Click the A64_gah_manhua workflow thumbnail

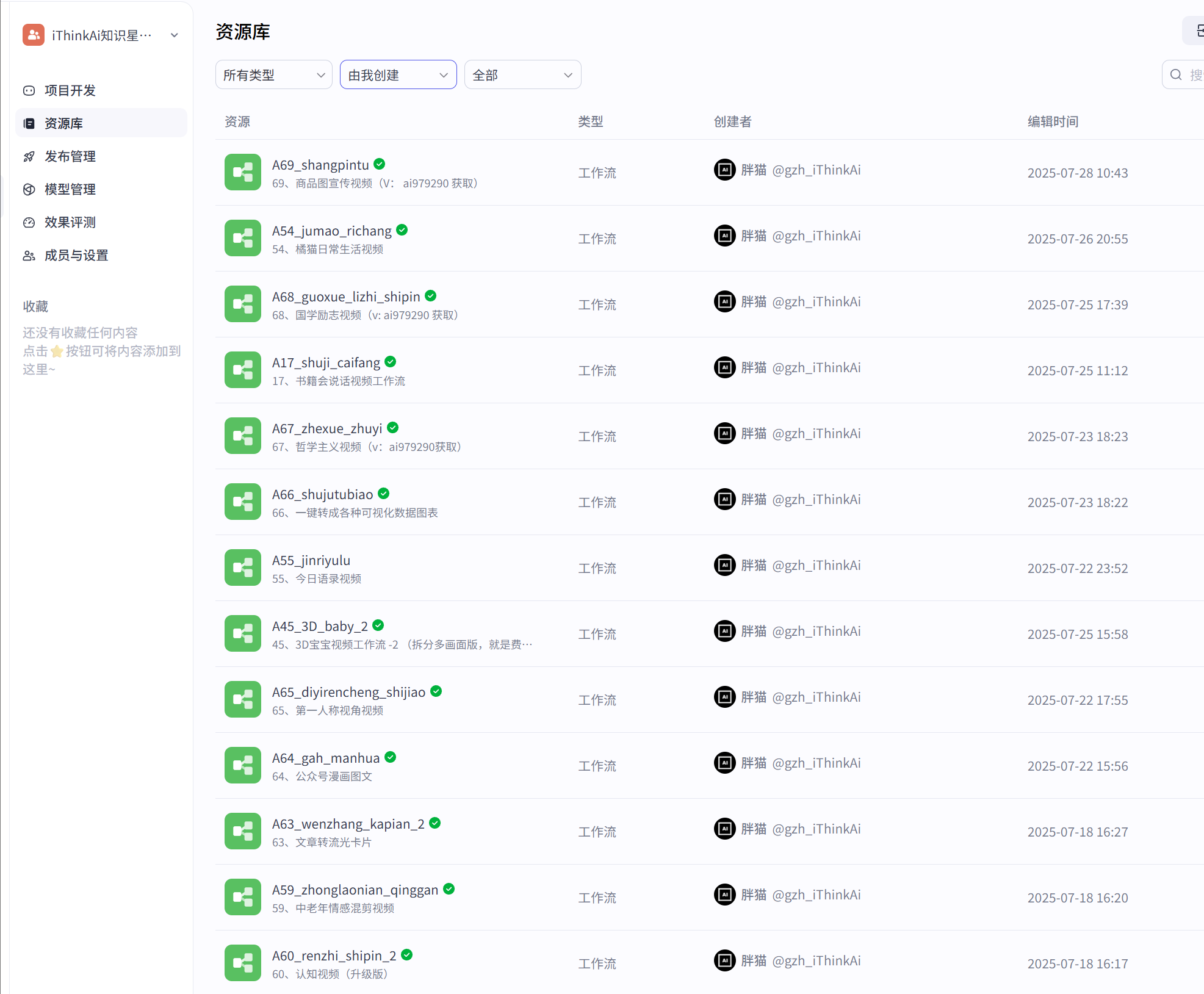pyautogui.click(x=242, y=765)
